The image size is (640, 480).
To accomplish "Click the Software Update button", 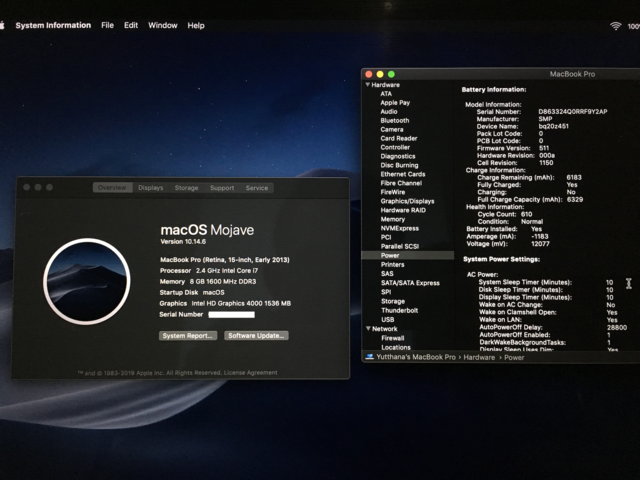I will click(256, 336).
